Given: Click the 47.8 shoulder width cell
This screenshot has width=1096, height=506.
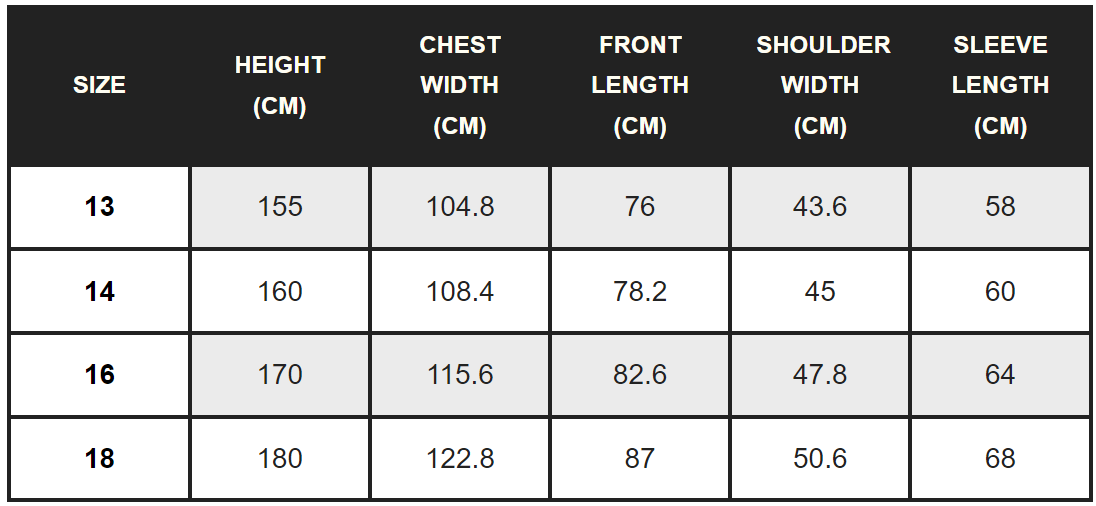Looking at the screenshot, I should pyautogui.click(x=820, y=374).
